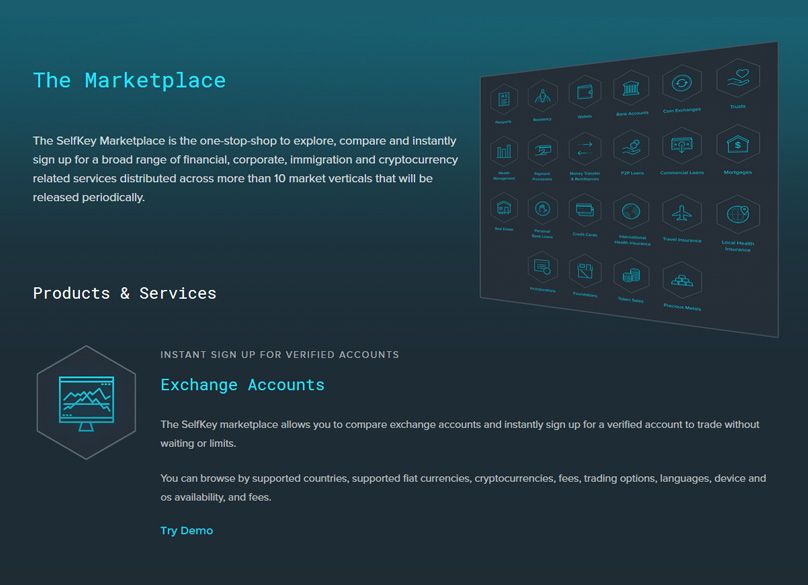
Task: Click the Exchange Accounts heading
Action: point(242,384)
